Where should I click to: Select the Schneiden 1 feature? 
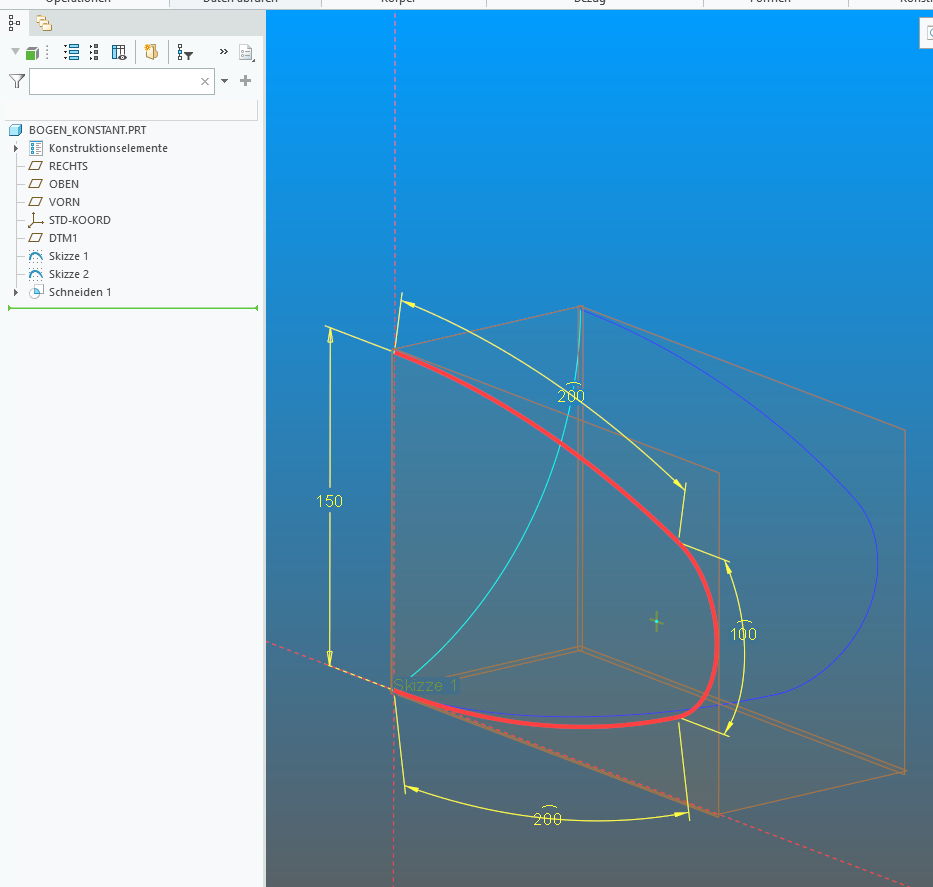[80, 292]
